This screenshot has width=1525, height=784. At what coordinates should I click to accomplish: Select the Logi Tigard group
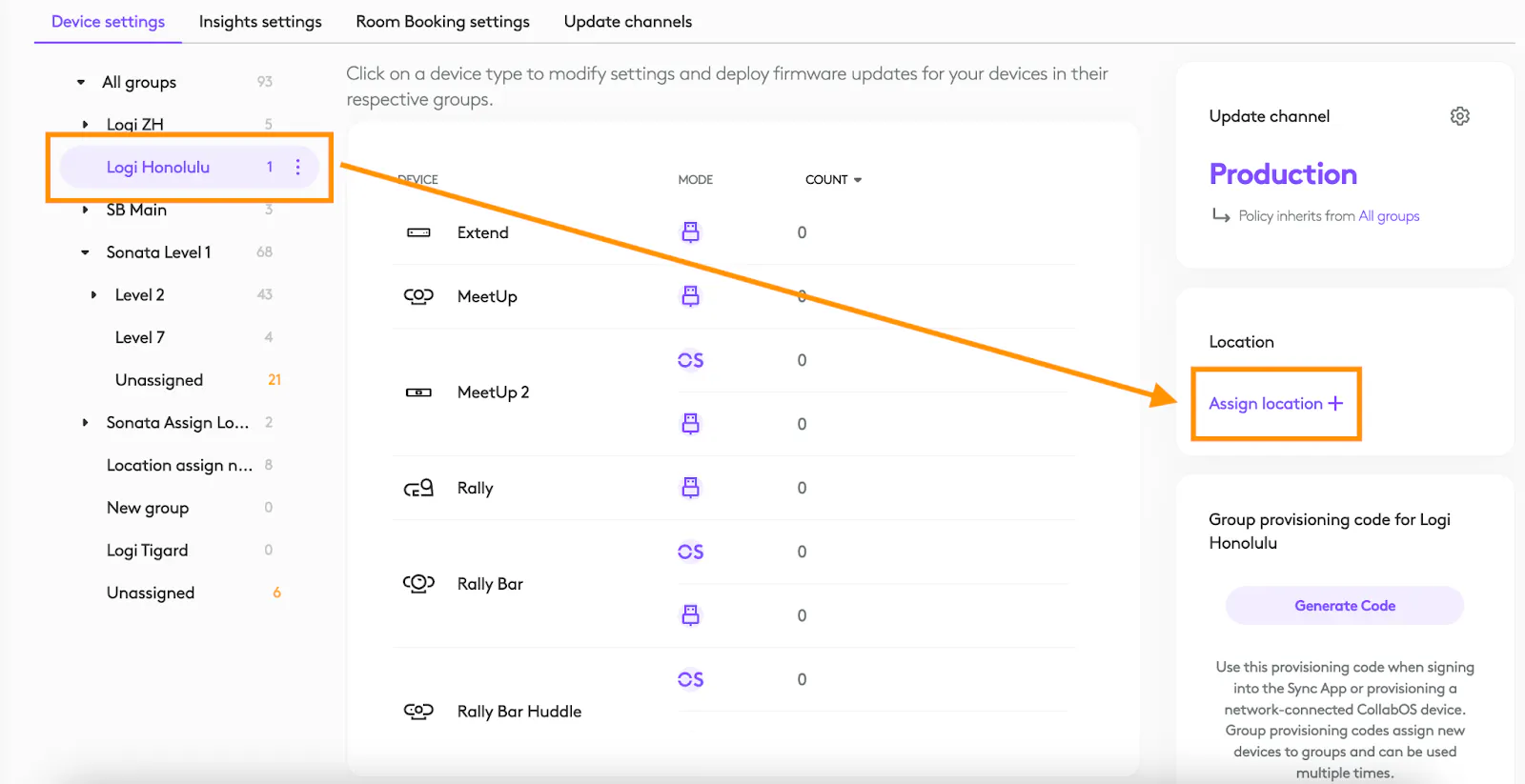point(148,550)
